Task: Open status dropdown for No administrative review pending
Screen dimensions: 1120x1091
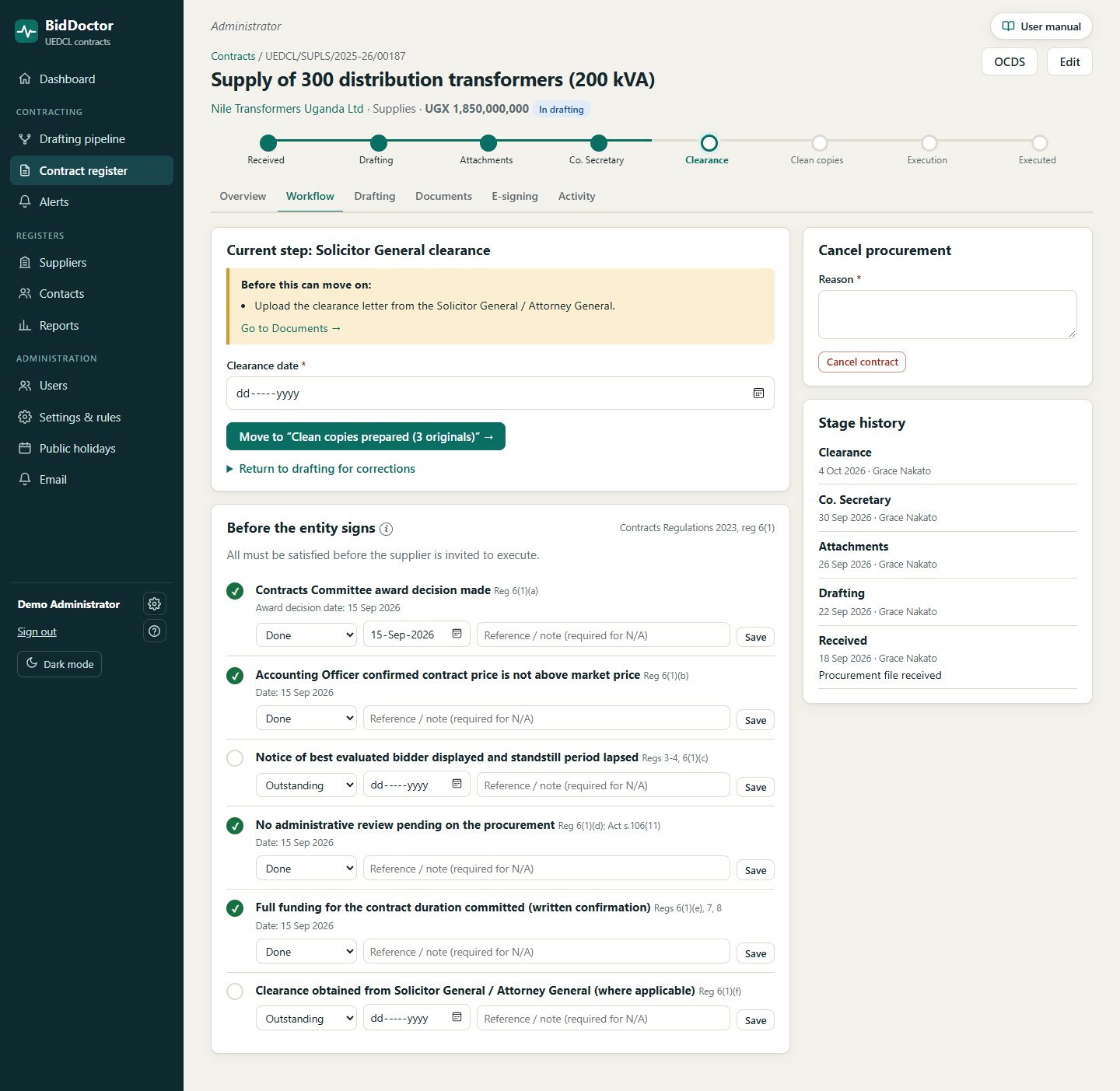Action: coord(306,868)
